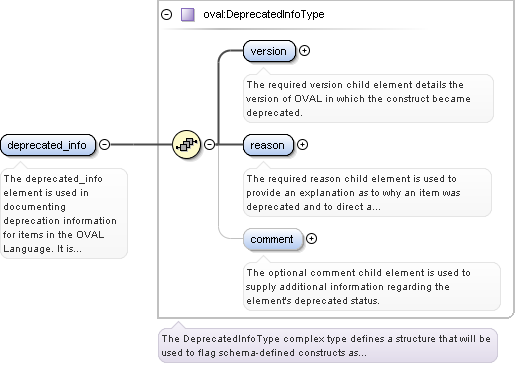Click the oval:DeprecatedInfoType type label

pyautogui.click(x=264, y=14)
